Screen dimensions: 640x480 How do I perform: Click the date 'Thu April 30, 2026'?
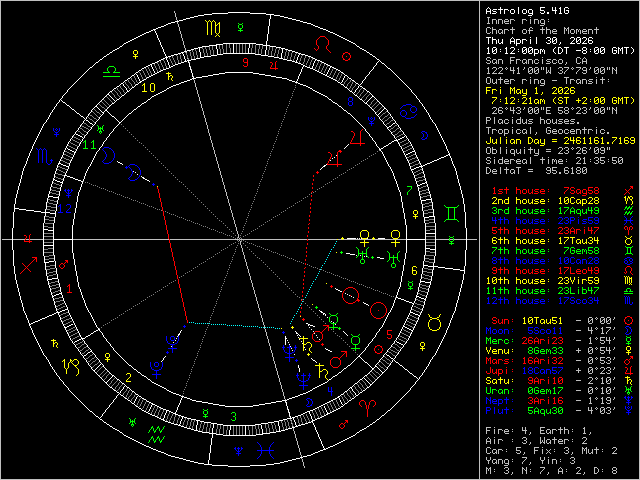tap(540, 41)
